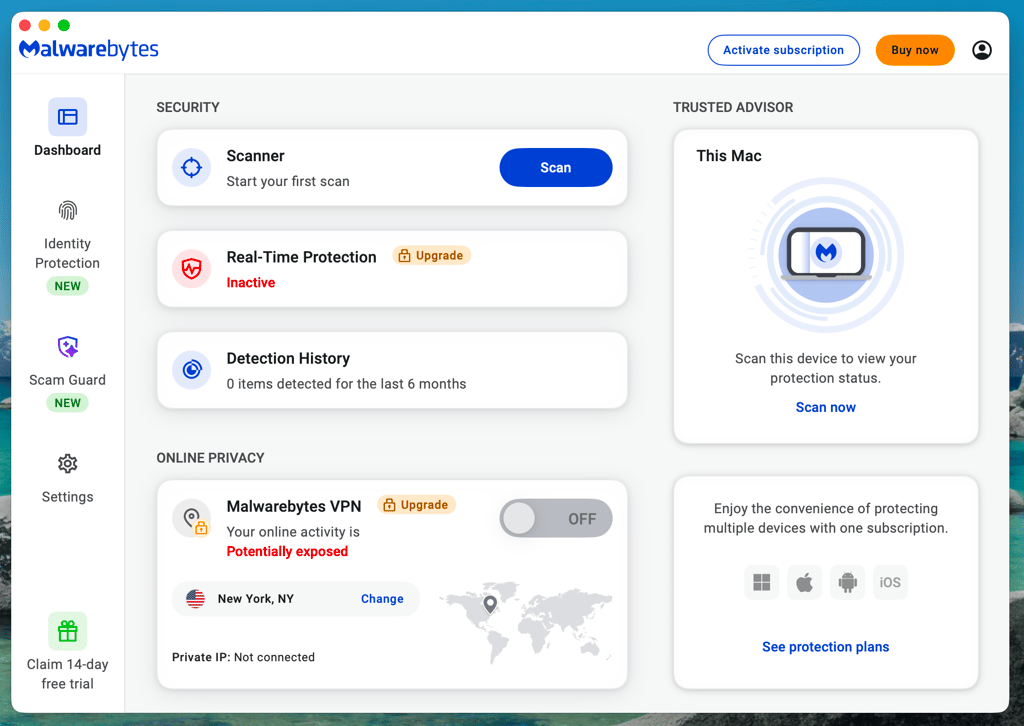Click the Detection History radar icon
Image resolution: width=1024 pixels, height=726 pixels.
(x=191, y=370)
